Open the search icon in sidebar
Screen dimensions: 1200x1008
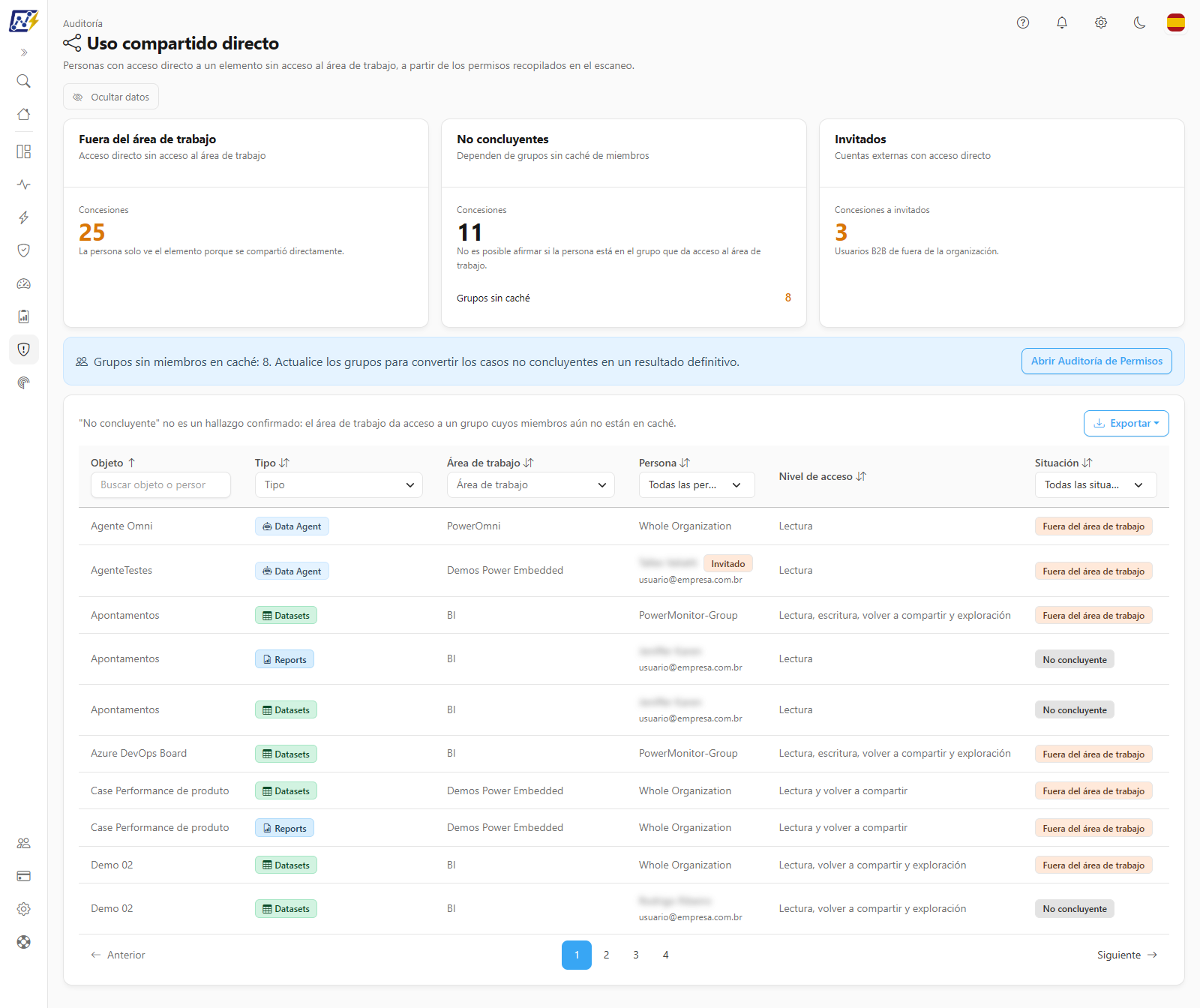click(x=24, y=81)
